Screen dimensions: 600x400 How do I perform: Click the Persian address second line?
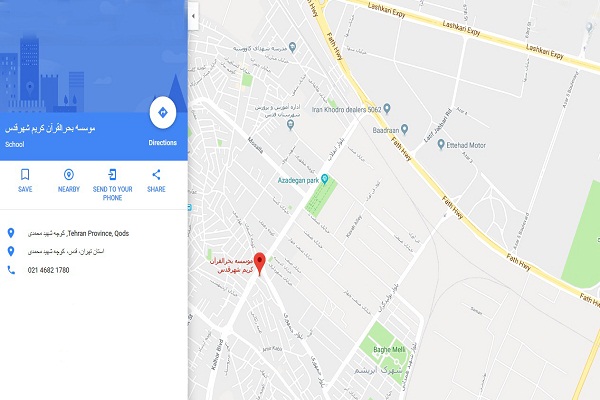[x=66, y=251]
